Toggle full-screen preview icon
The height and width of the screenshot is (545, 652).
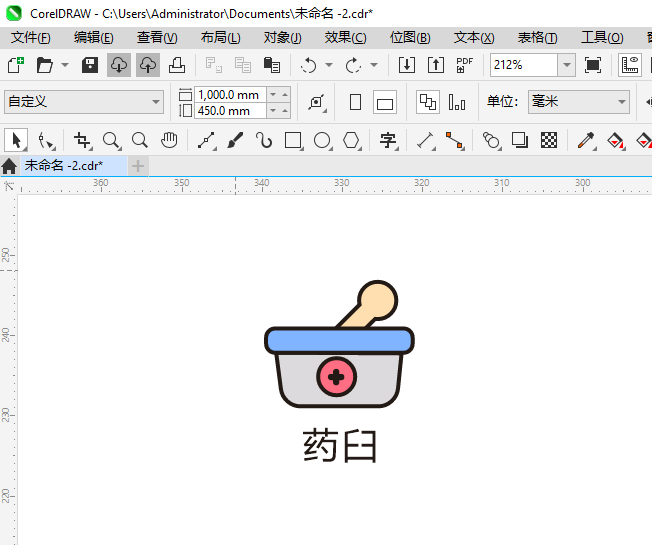(593, 65)
